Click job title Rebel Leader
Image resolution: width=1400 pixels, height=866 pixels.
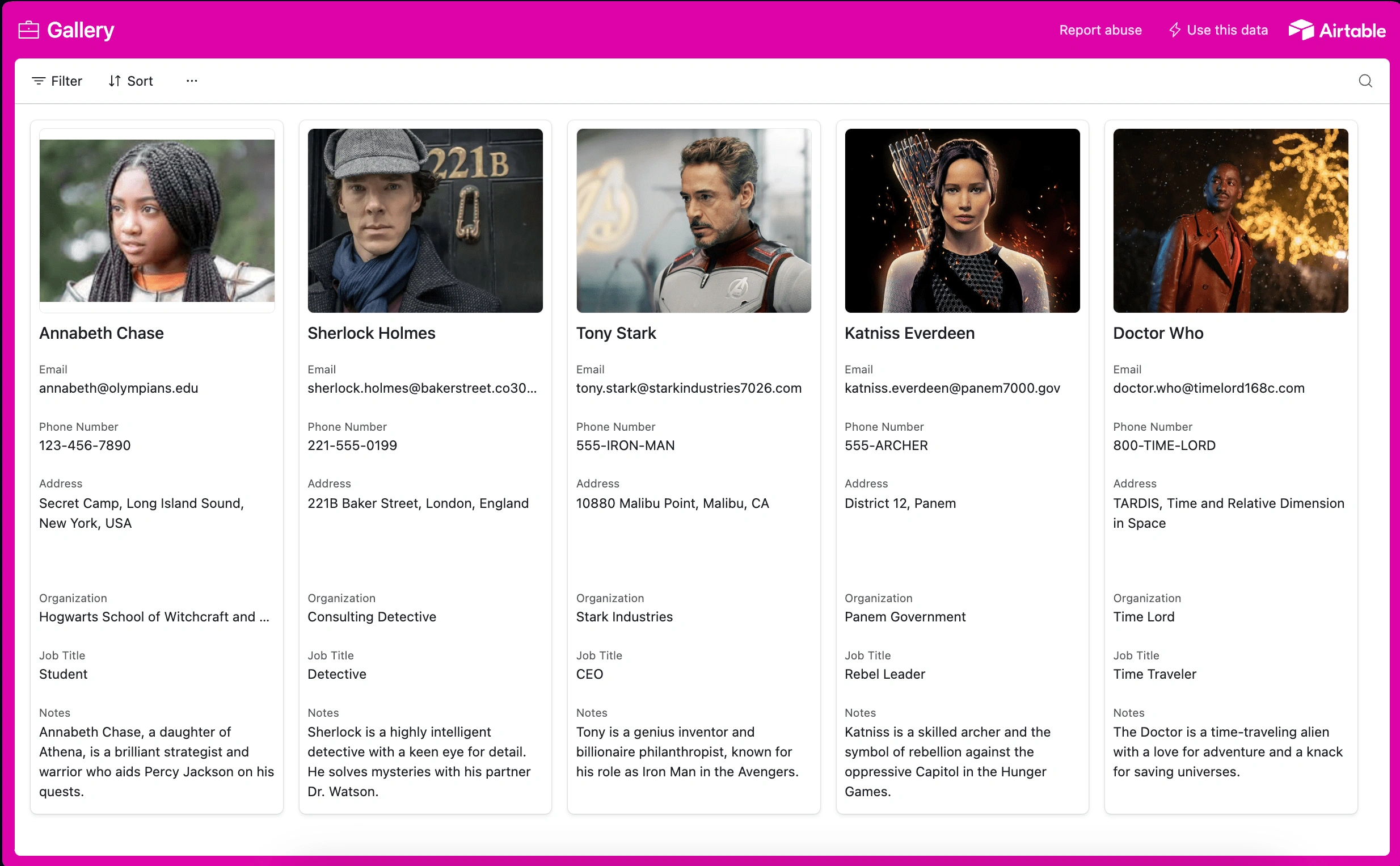(x=885, y=674)
